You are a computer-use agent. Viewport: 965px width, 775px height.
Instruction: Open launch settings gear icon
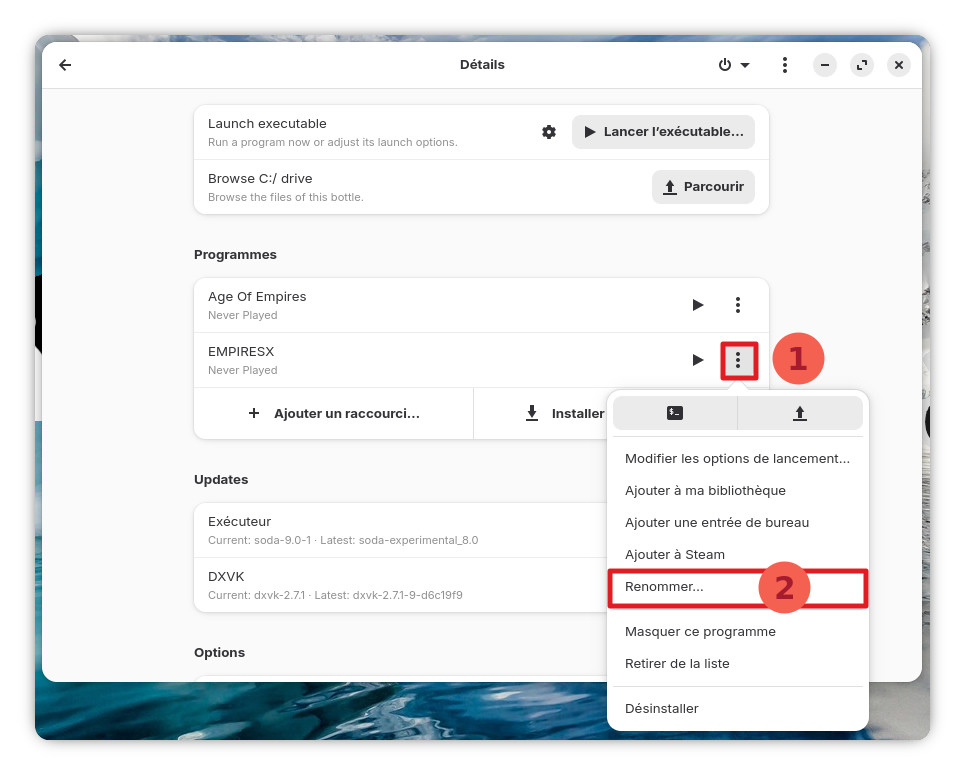(549, 132)
